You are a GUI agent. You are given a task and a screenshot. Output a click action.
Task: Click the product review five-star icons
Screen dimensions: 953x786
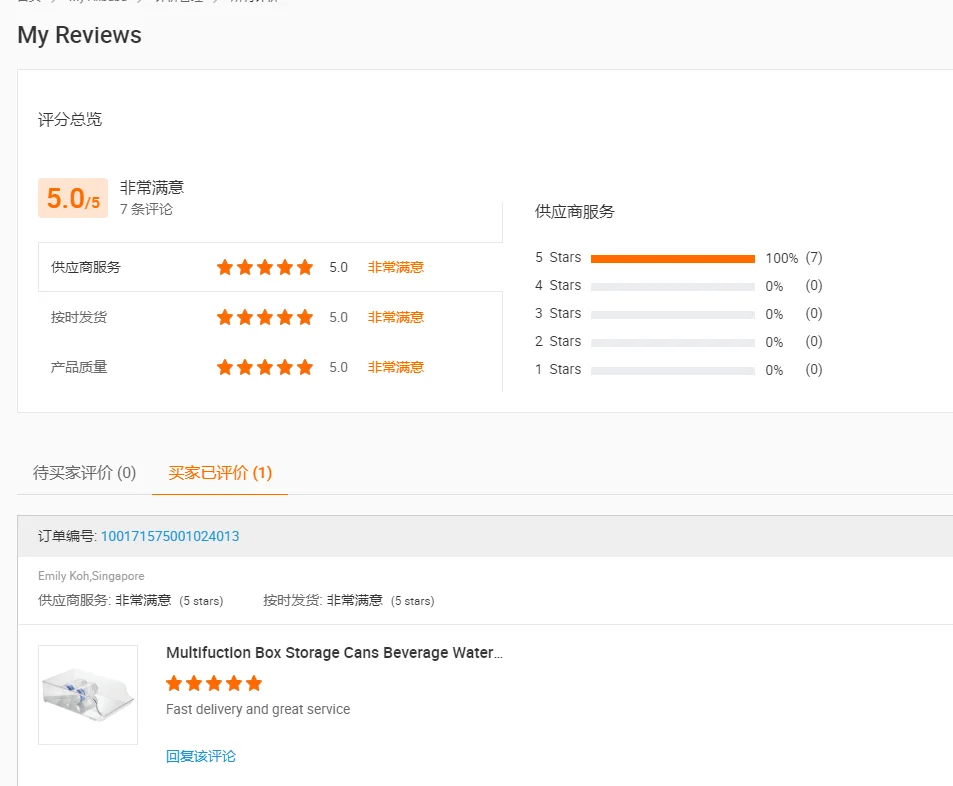coord(214,683)
